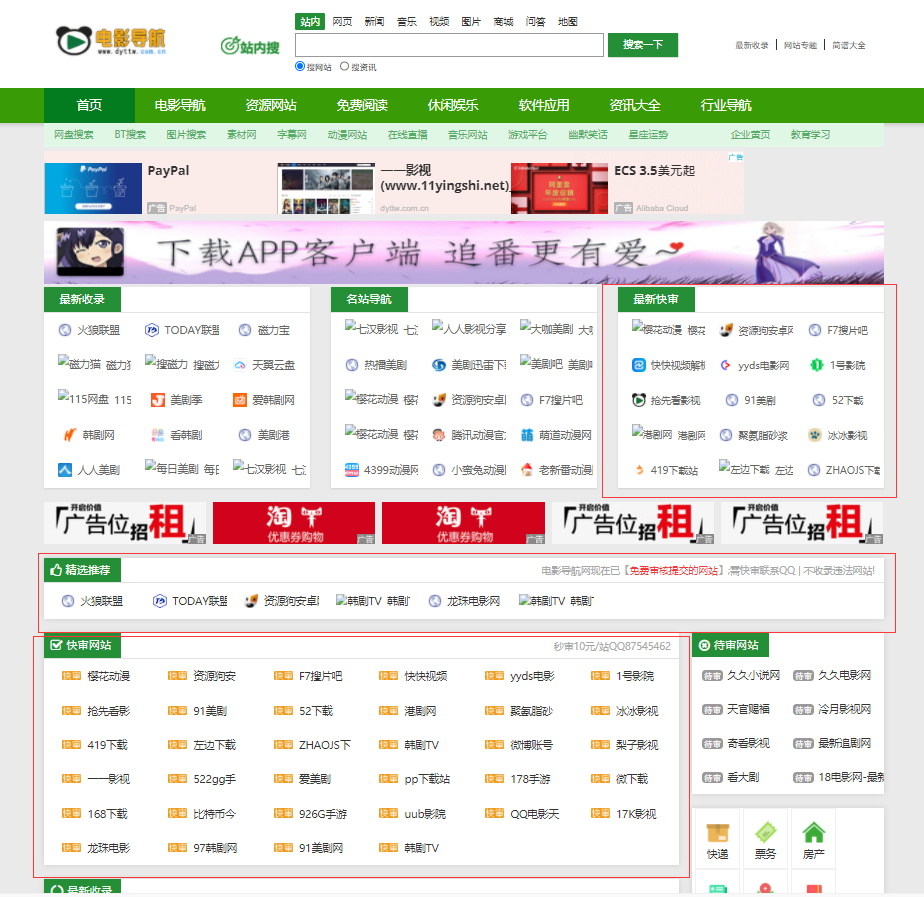The width and height of the screenshot is (924, 897).
Task: Open 冷月影视网 in 待审网站
Action: coord(844,709)
